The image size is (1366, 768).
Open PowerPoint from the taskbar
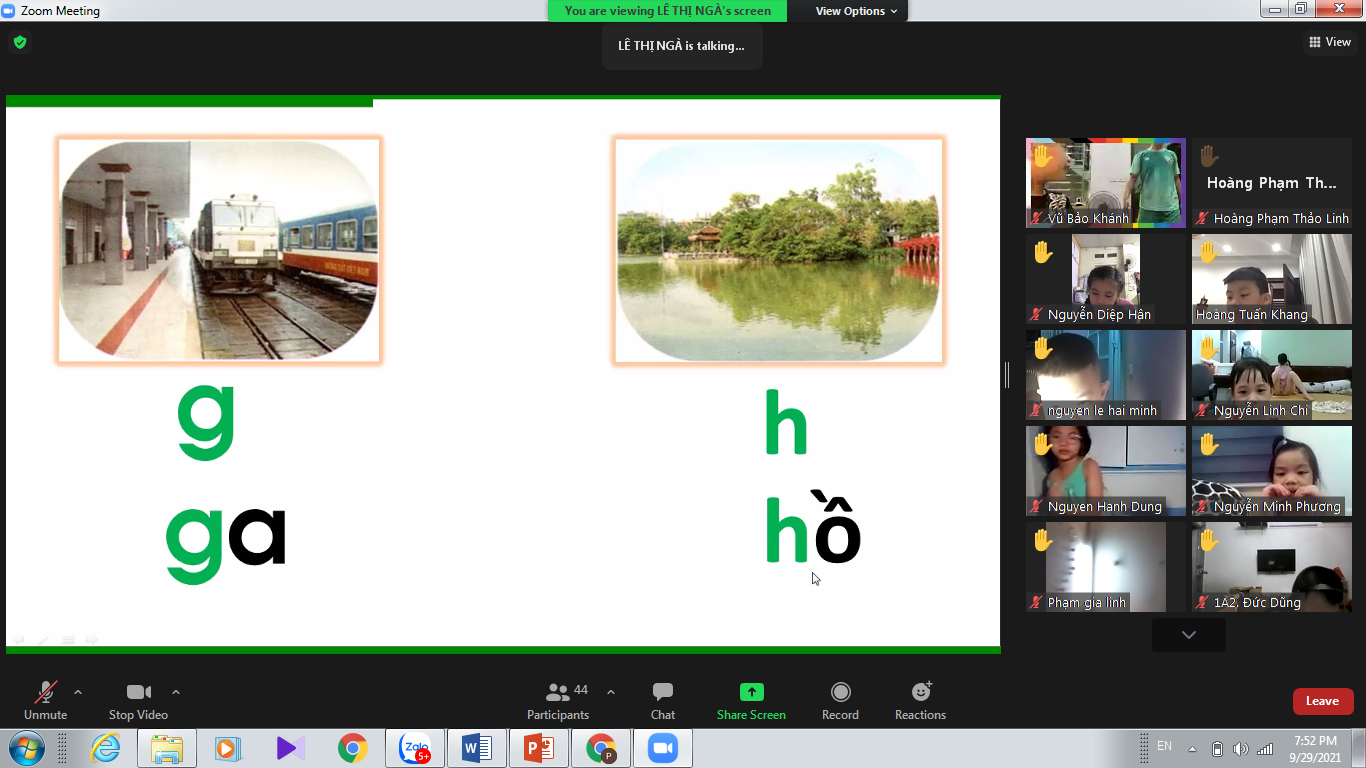point(539,748)
